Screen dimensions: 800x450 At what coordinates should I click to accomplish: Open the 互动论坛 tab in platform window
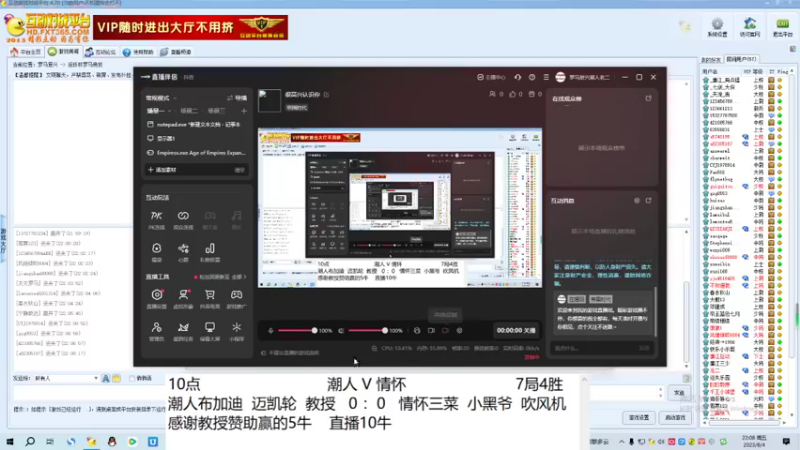click(101, 52)
